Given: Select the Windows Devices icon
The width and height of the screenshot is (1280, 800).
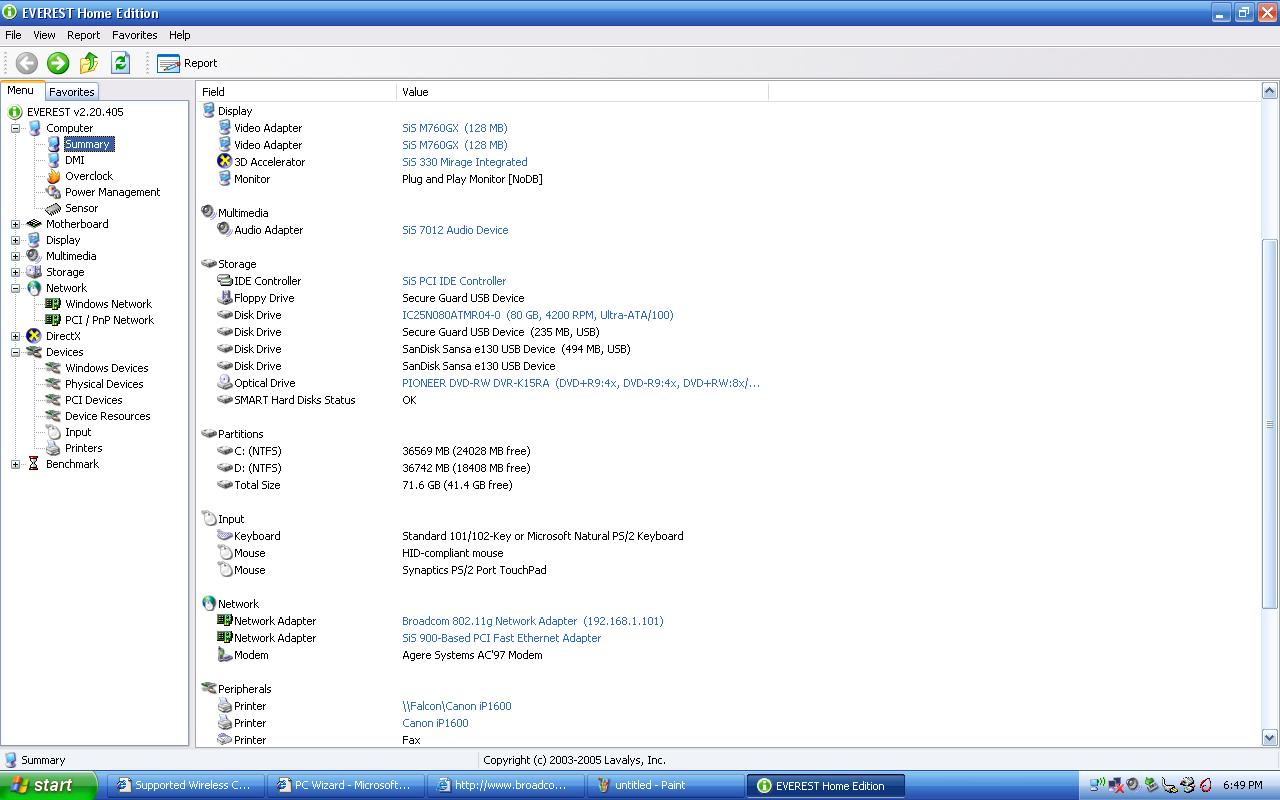Looking at the screenshot, I should pyautogui.click(x=53, y=368).
